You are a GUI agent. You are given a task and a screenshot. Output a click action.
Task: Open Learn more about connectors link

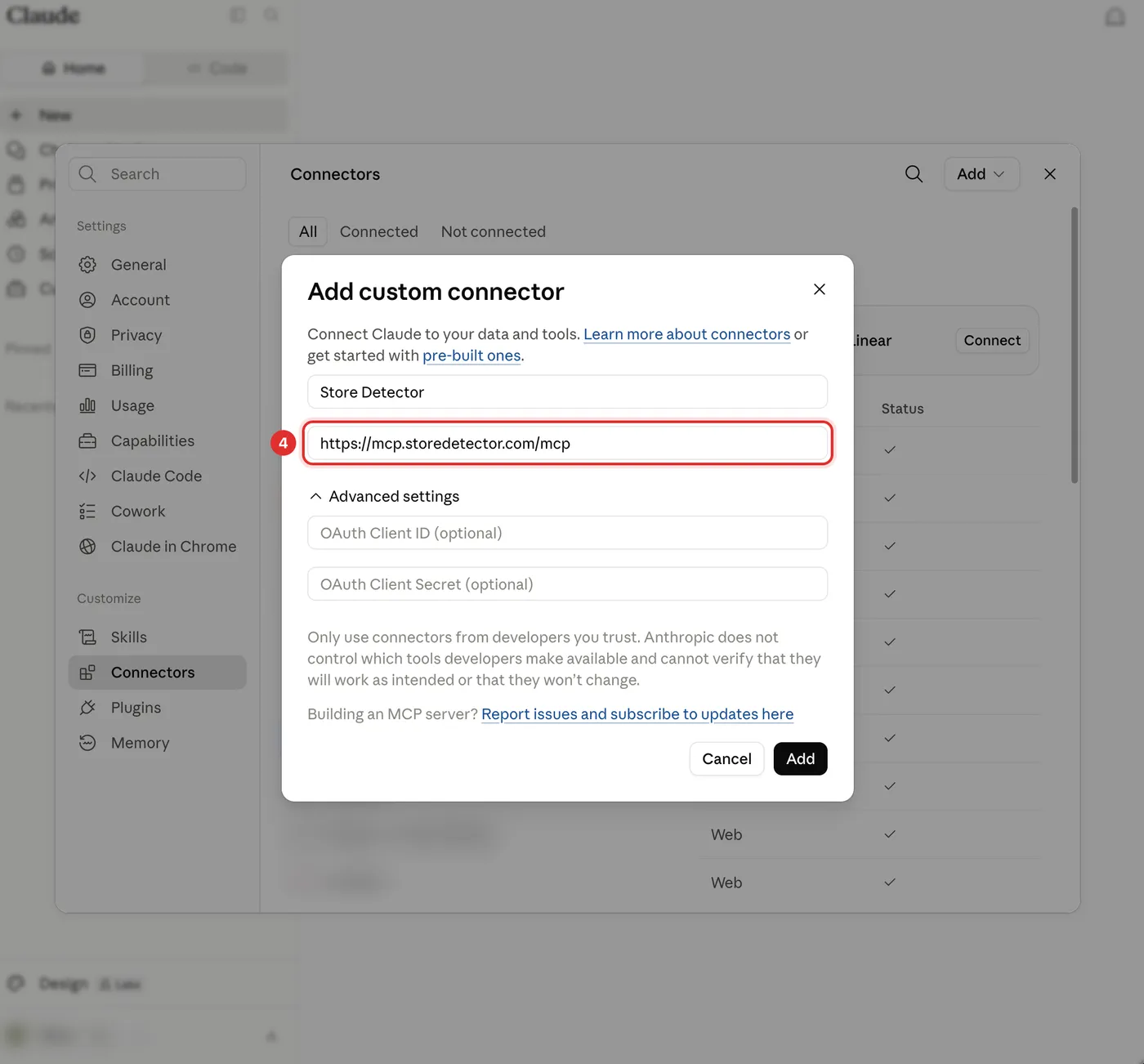point(686,334)
